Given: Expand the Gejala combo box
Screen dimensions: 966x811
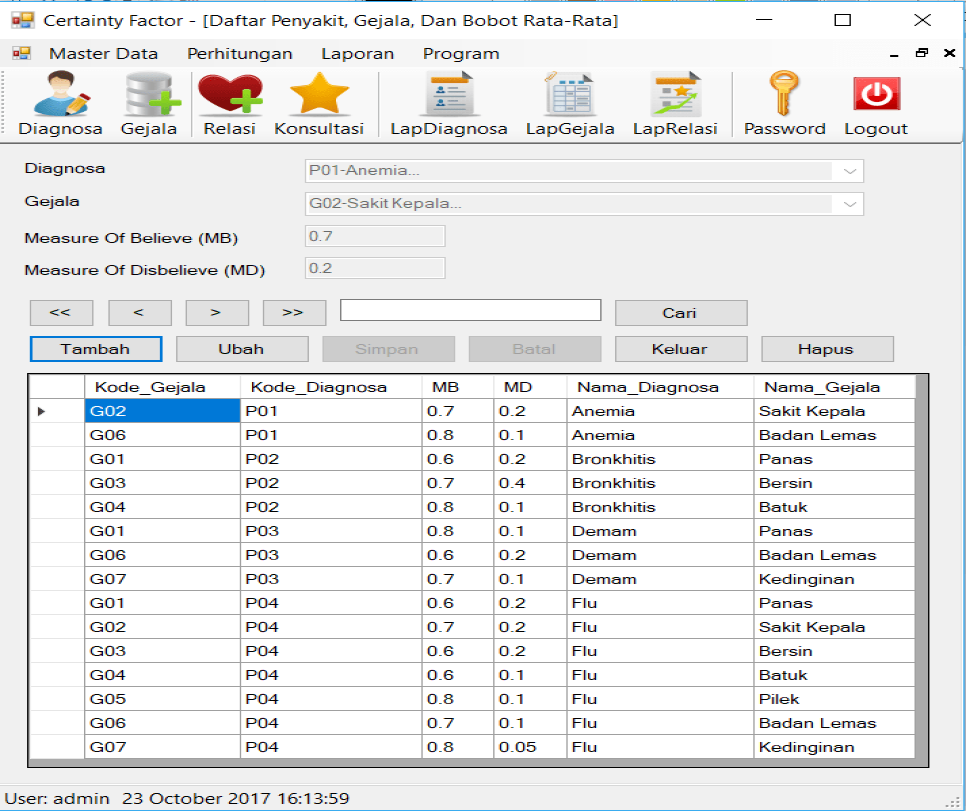Looking at the screenshot, I should click(850, 204).
